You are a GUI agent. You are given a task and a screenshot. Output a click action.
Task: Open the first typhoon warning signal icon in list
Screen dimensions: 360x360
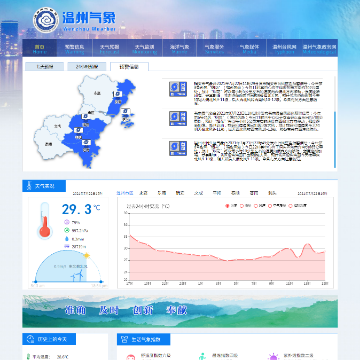pyautogui.click(x=178, y=89)
